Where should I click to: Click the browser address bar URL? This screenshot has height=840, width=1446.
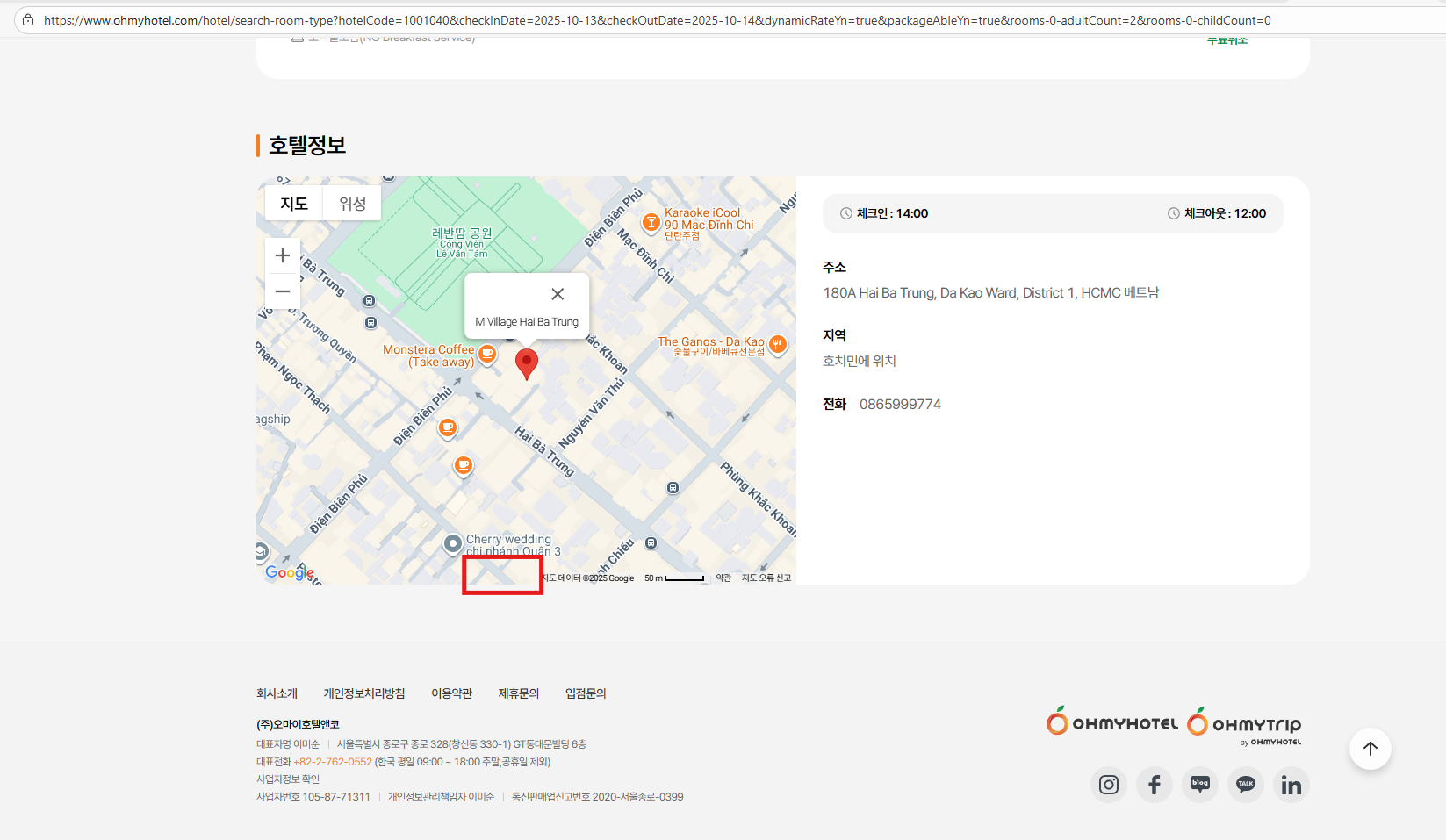tap(657, 20)
